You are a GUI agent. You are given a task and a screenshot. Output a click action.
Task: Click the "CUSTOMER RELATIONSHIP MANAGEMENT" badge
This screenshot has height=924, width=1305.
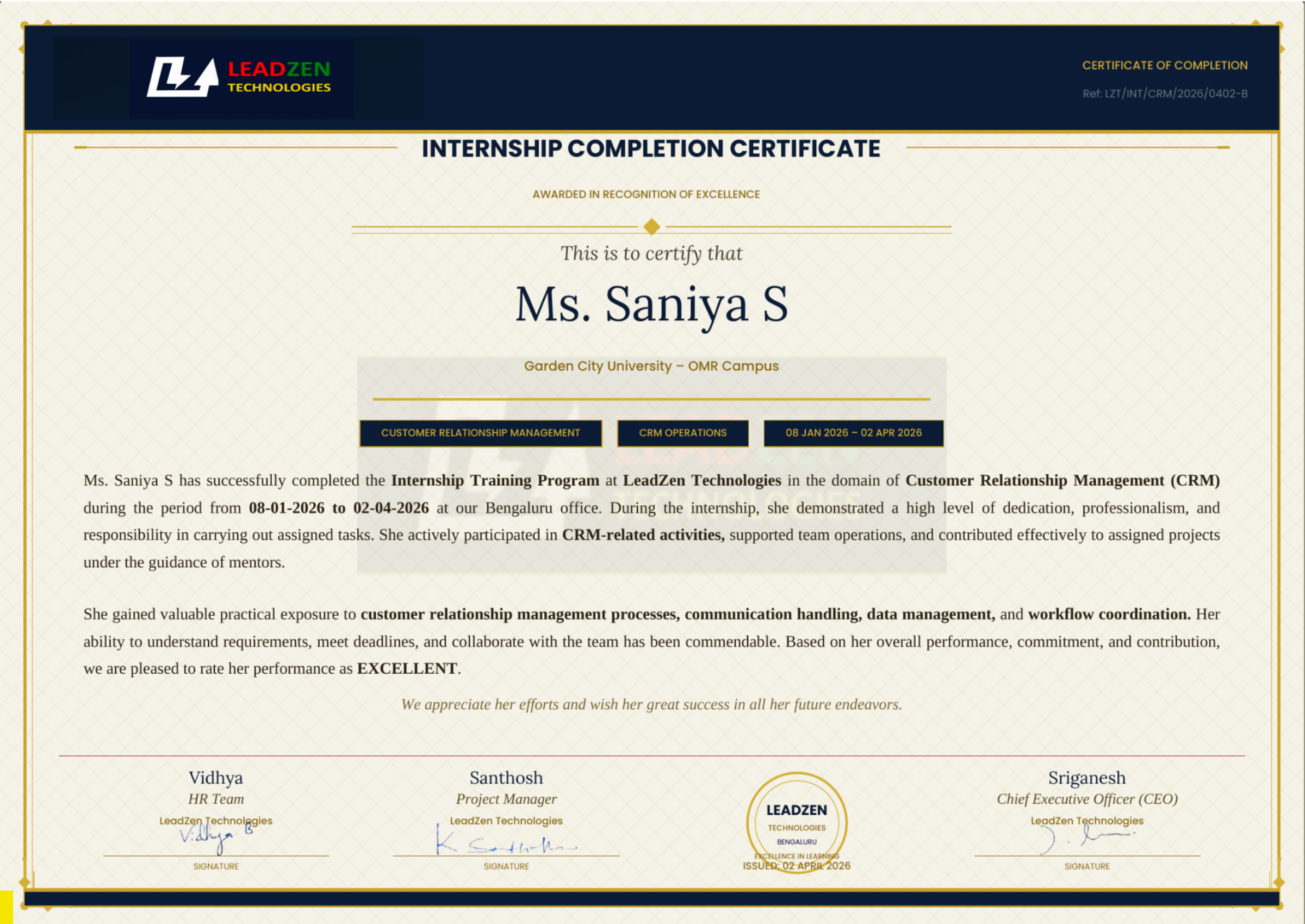point(481,433)
